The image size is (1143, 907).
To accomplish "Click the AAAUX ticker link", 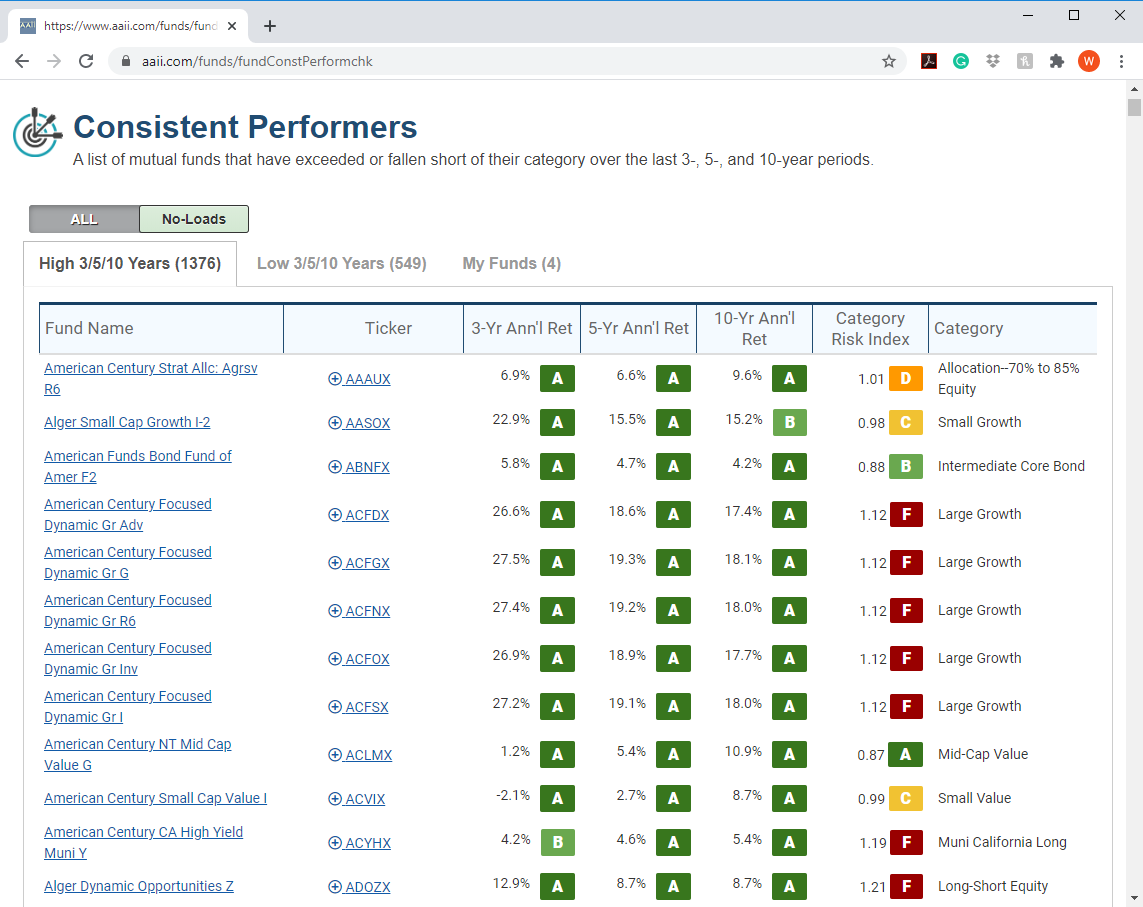I will tap(368, 379).
